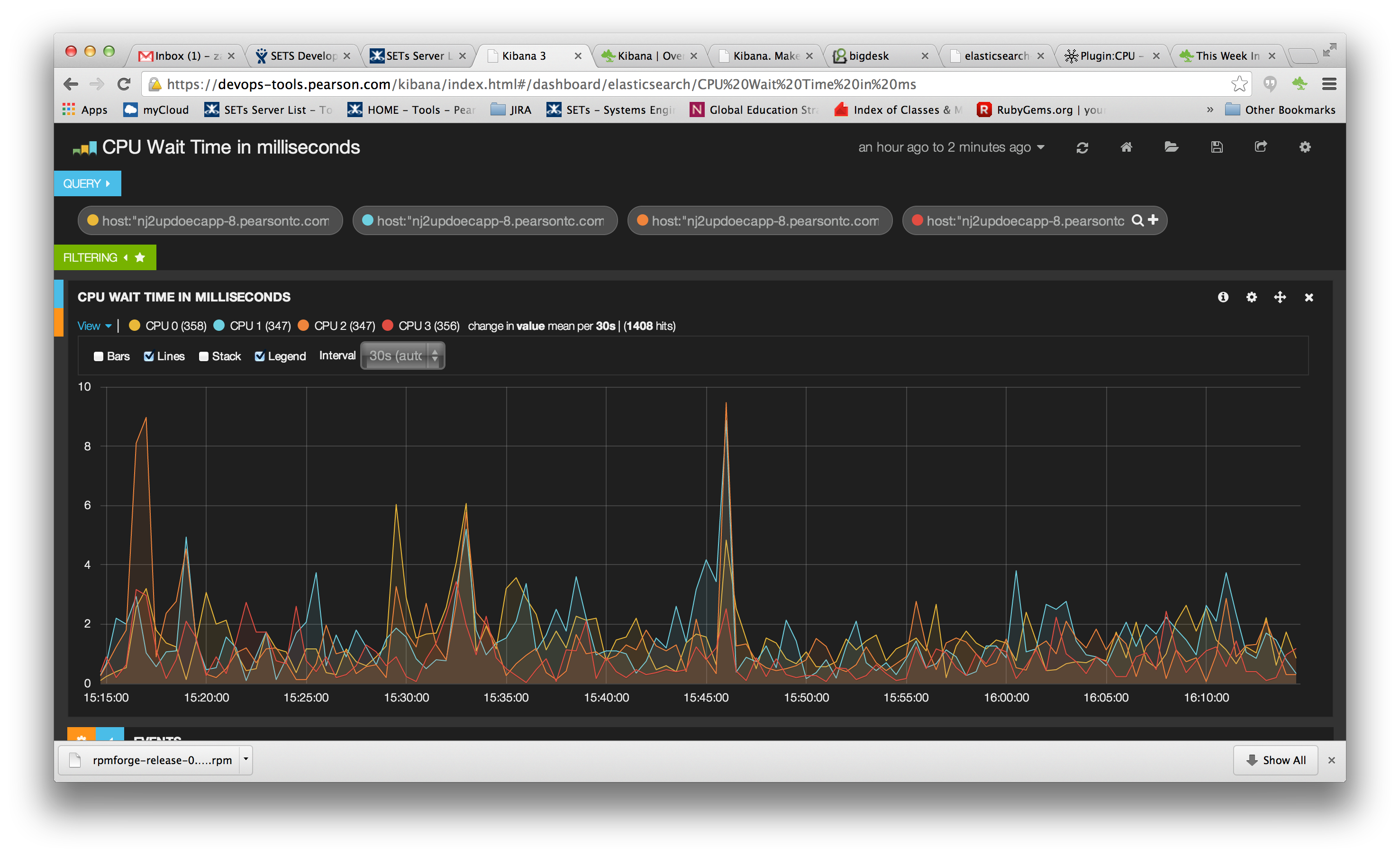Uncheck the Lines checkbox
The width and height of the screenshot is (1400, 857).
pyautogui.click(x=149, y=356)
